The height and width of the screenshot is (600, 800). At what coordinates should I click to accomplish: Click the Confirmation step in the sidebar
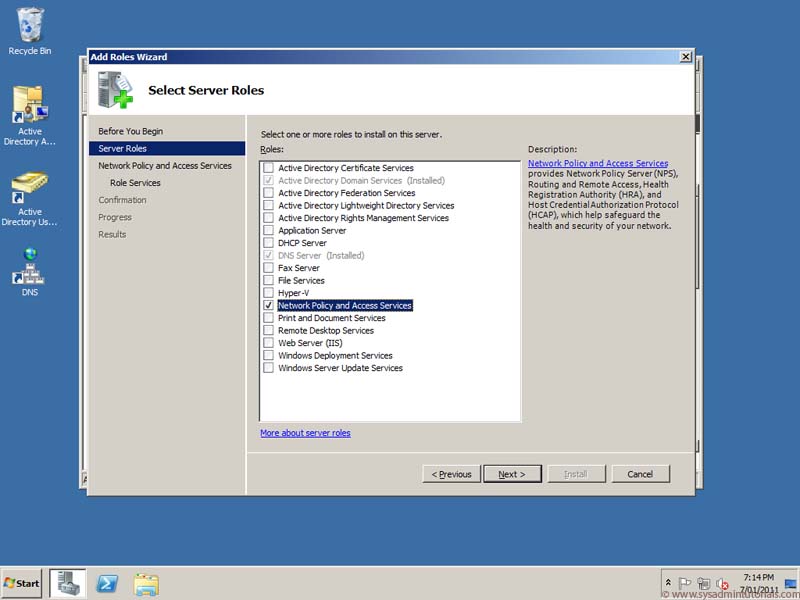(x=122, y=200)
